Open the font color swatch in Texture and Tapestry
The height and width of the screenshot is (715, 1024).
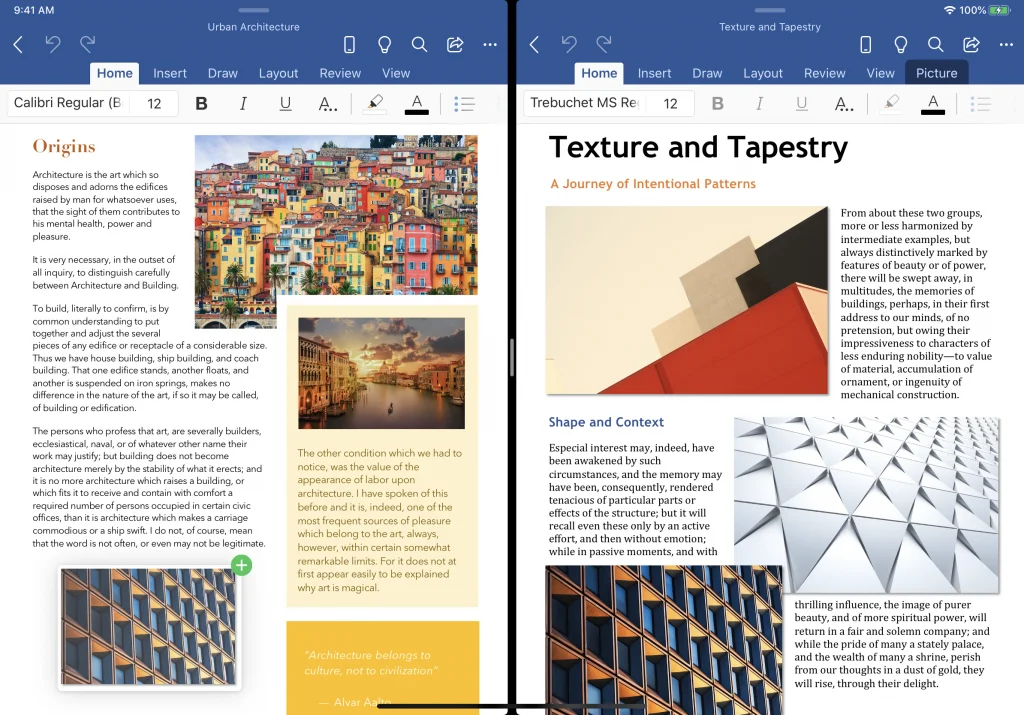932,102
